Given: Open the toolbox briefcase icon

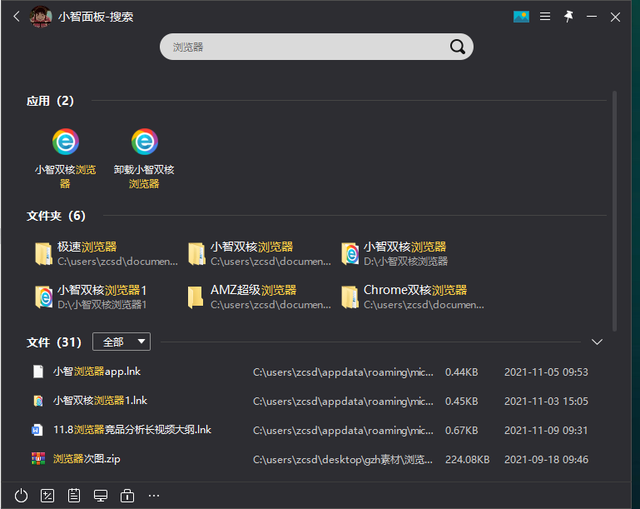Looking at the screenshot, I should tap(127, 495).
